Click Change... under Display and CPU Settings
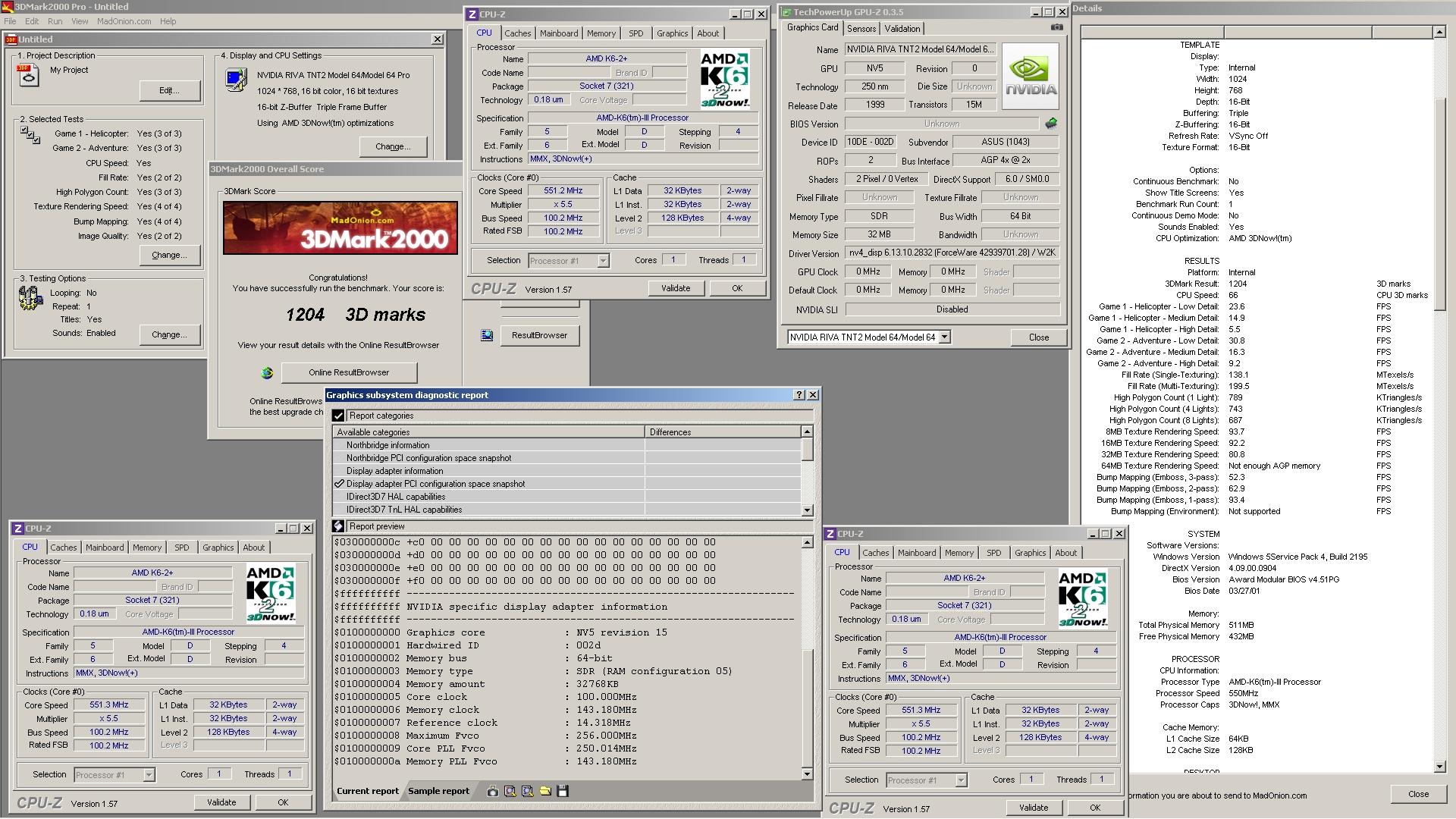The height and width of the screenshot is (819, 1456). (x=392, y=146)
